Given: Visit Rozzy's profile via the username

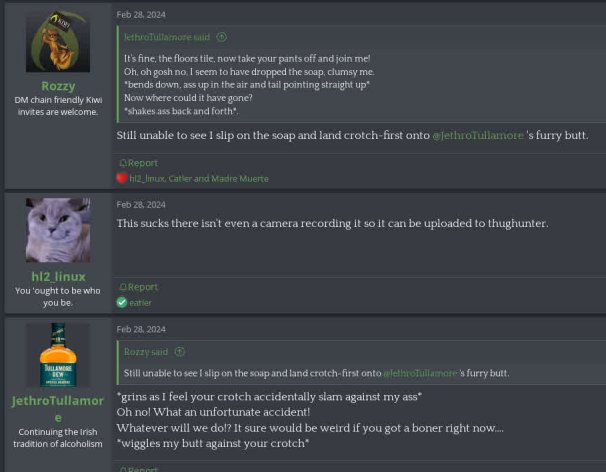Looking at the screenshot, I should coord(57,86).
